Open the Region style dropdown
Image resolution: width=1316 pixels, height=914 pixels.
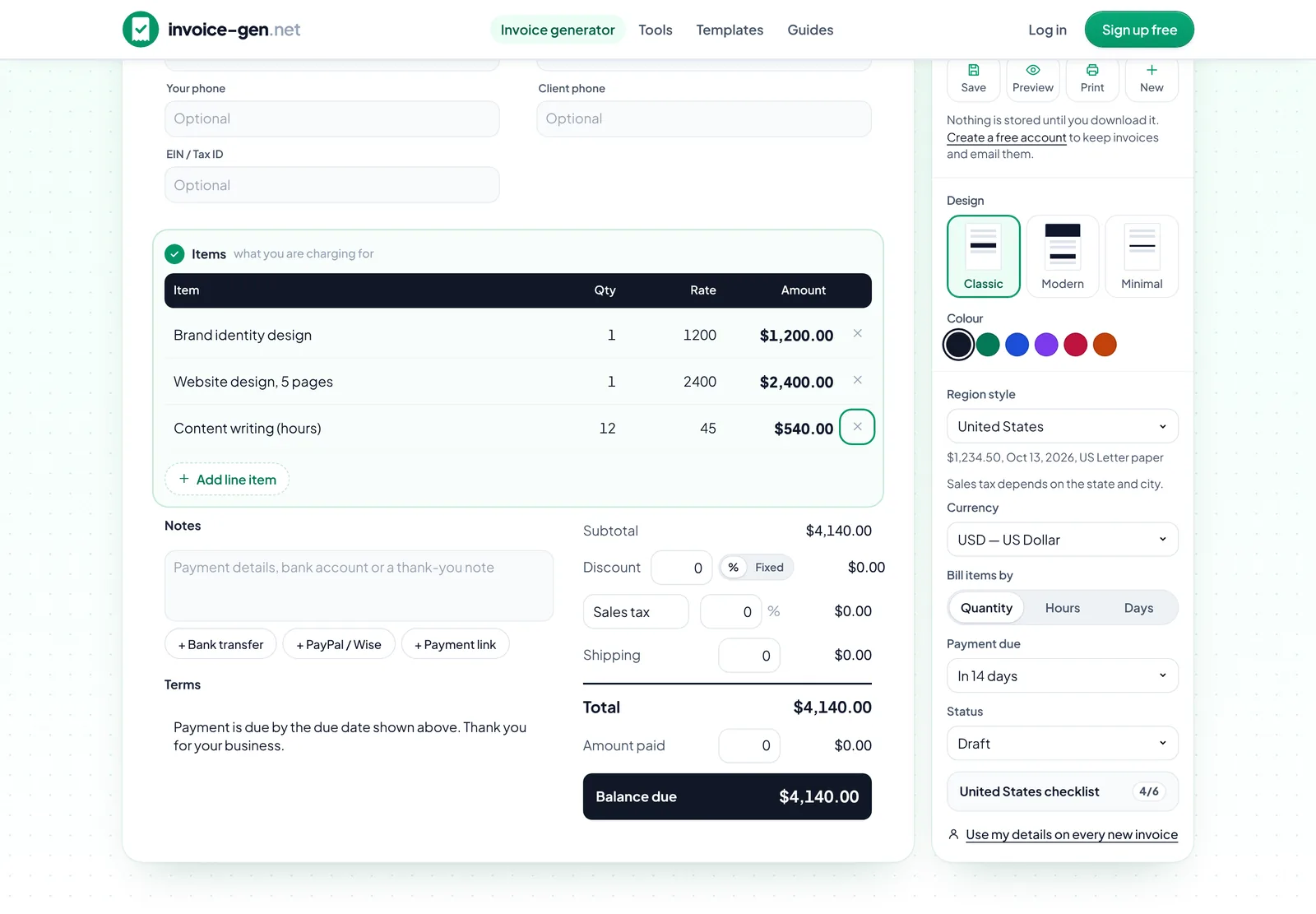click(1063, 426)
